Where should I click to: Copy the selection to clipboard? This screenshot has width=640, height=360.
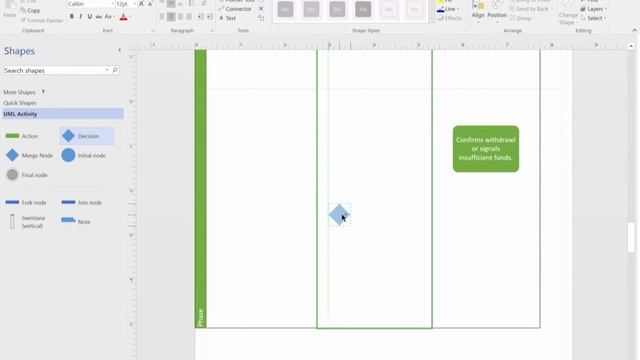(x=30, y=10)
